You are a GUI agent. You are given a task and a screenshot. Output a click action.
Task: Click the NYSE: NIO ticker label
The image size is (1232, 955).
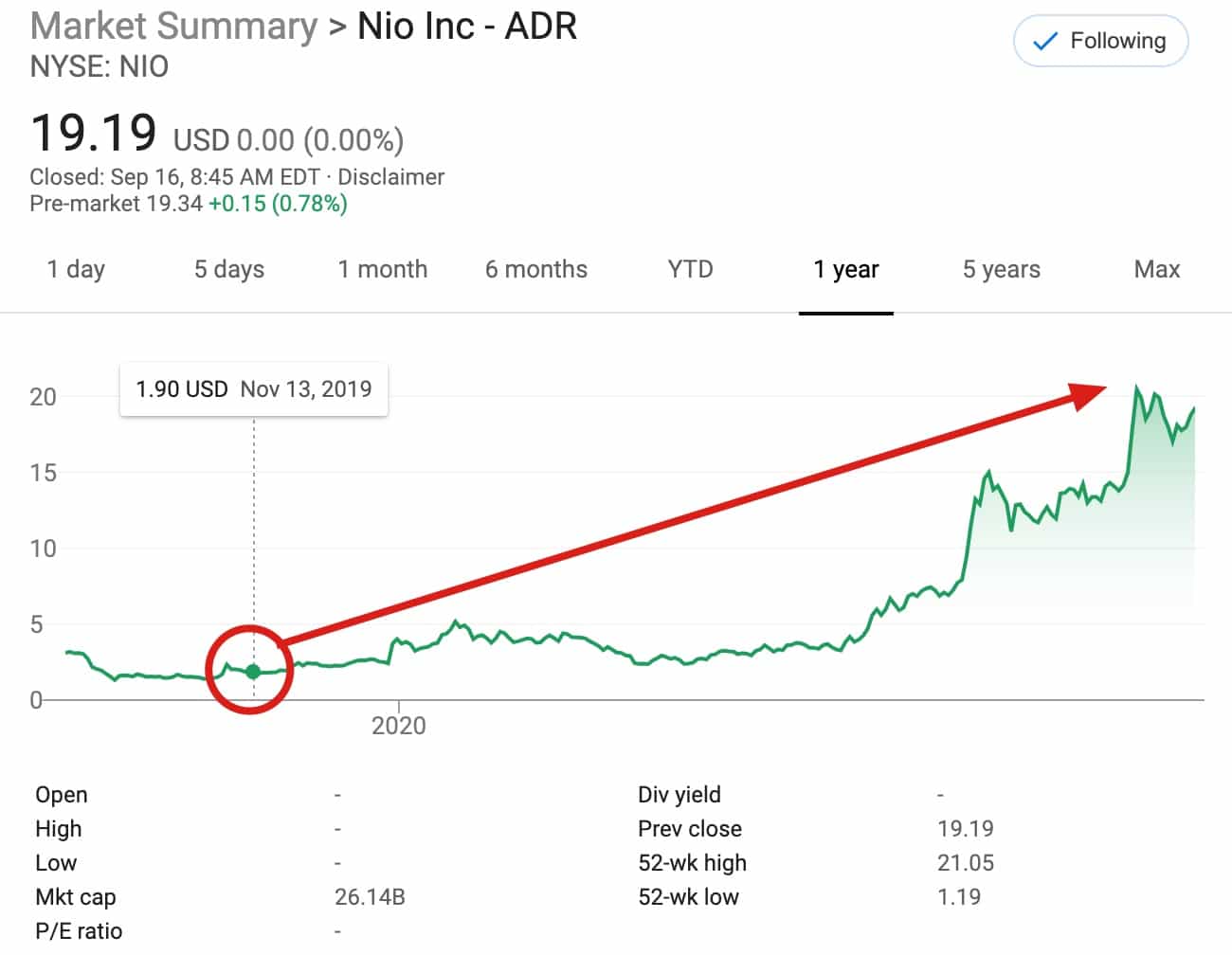(99, 66)
